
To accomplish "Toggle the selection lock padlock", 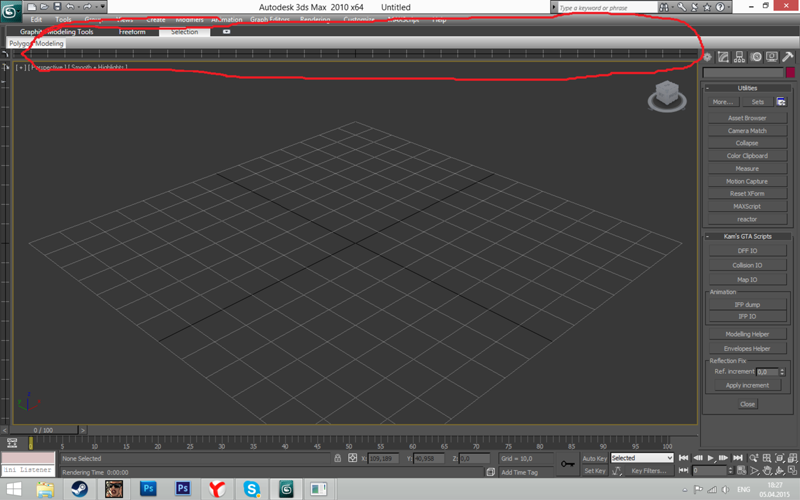I will [x=337, y=458].
